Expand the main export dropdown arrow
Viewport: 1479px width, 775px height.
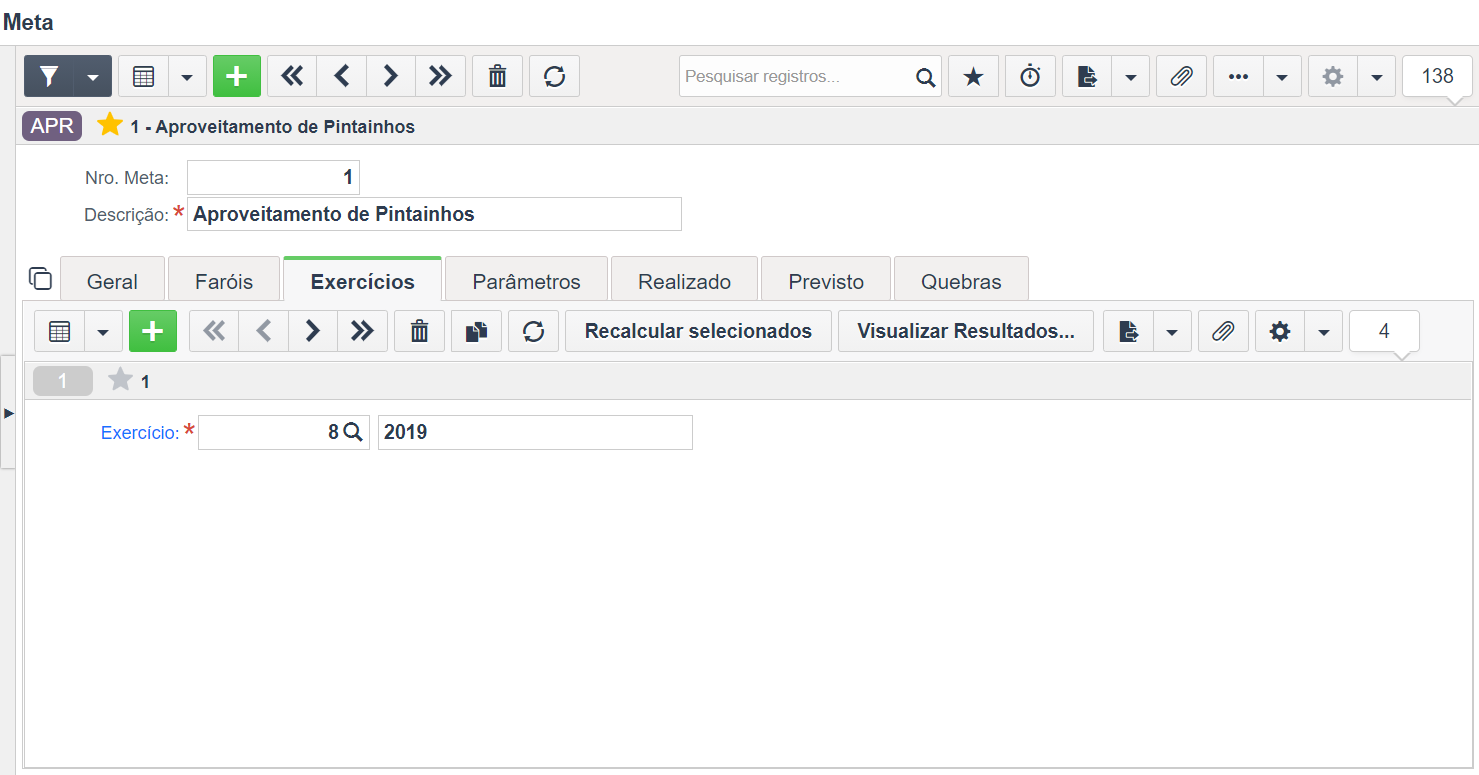point(1130,76)
